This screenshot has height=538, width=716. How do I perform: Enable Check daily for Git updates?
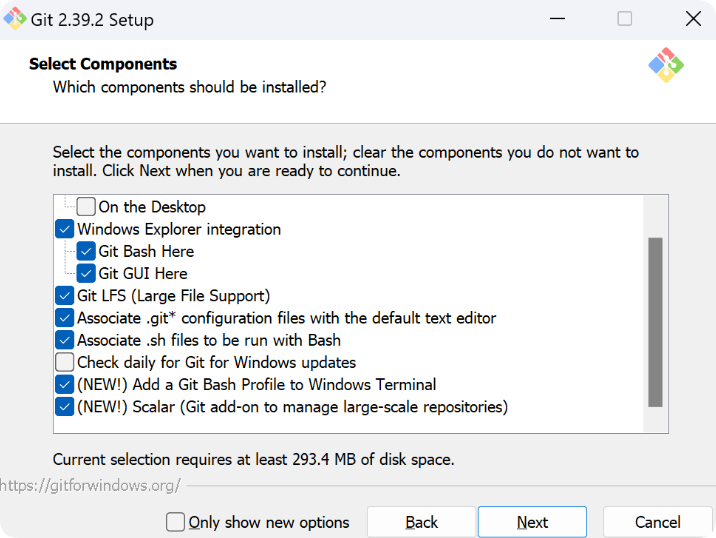pos(64,362)
